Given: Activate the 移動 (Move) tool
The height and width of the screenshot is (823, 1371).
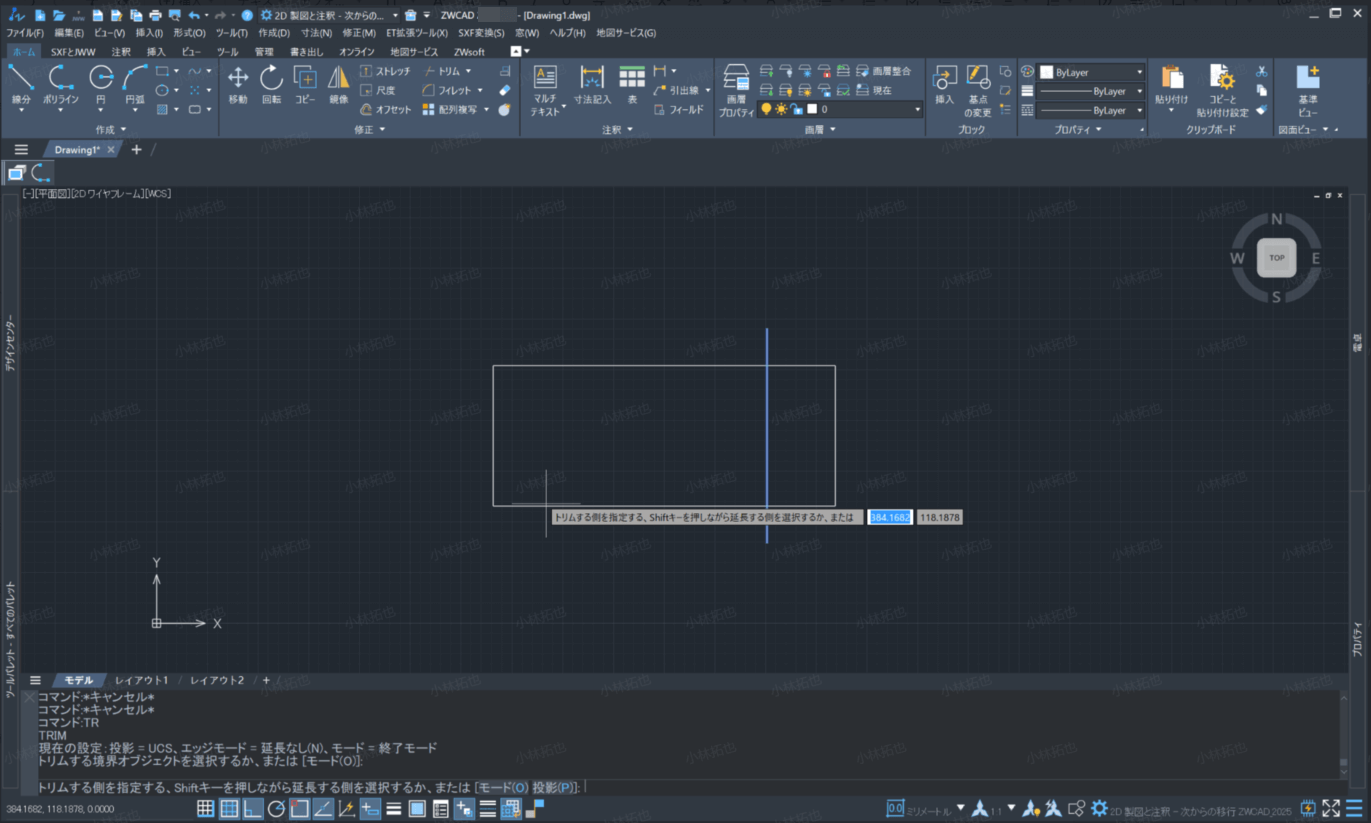Looking at the screenshot, I should tap(238, 85).
